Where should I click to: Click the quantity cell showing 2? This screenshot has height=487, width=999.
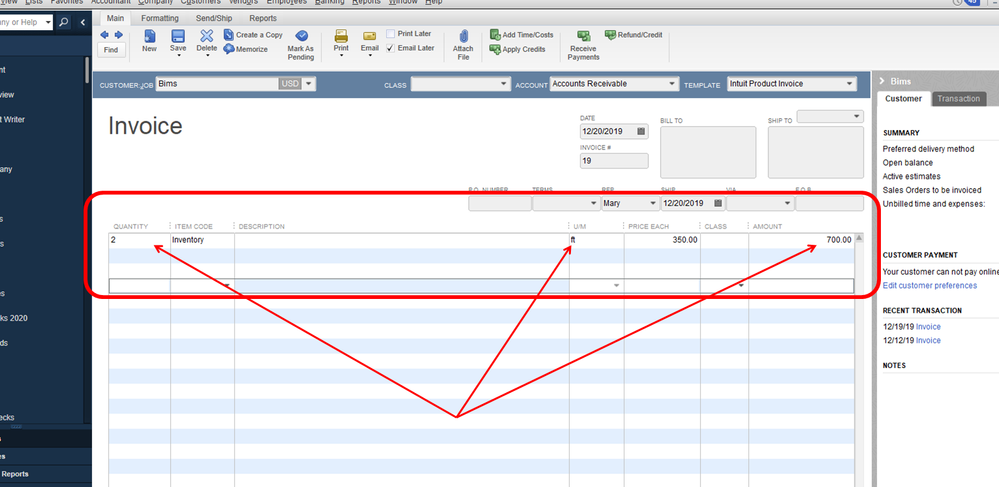pos(140,240)
